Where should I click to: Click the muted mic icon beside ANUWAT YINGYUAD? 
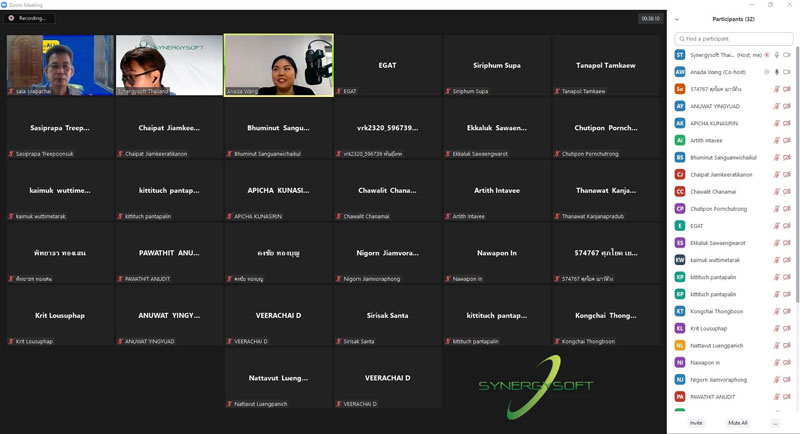[x=776, y=106]
